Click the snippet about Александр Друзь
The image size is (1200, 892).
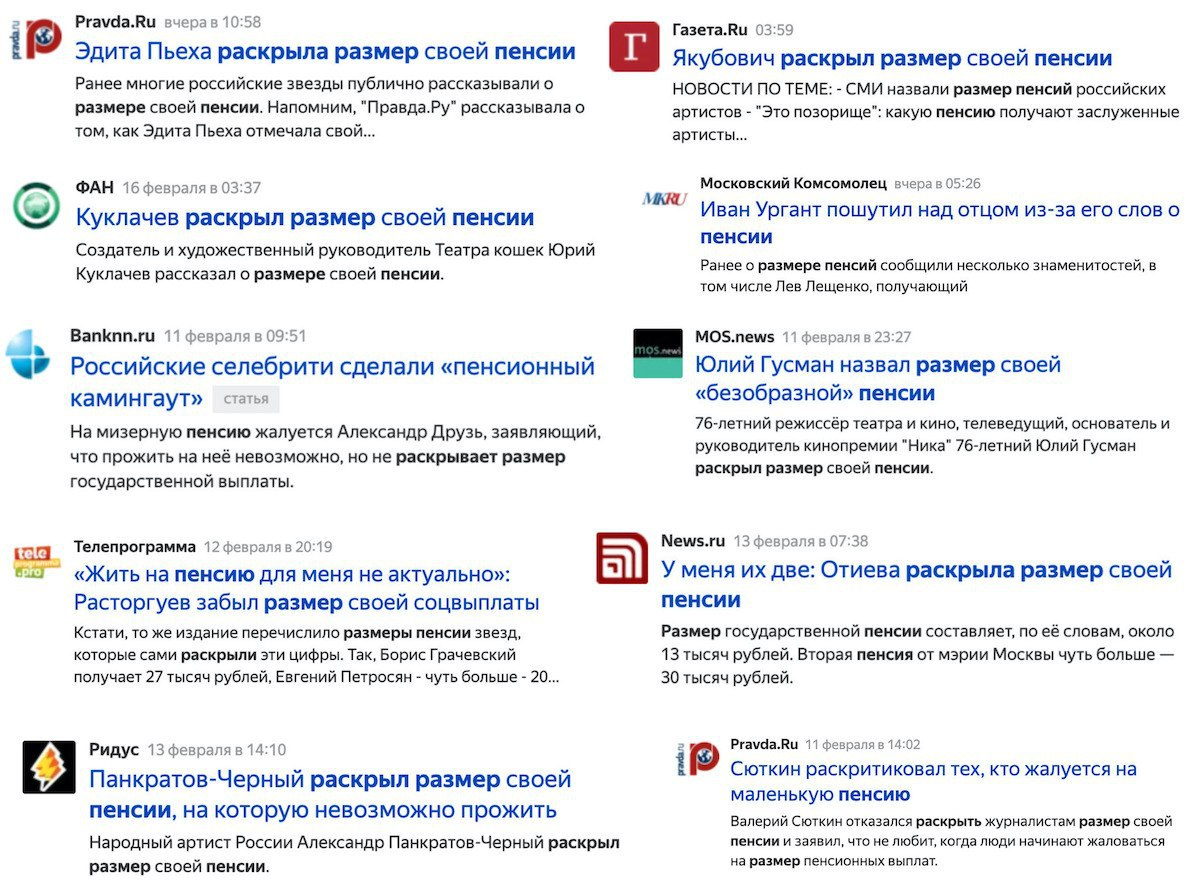click(335, 457)
